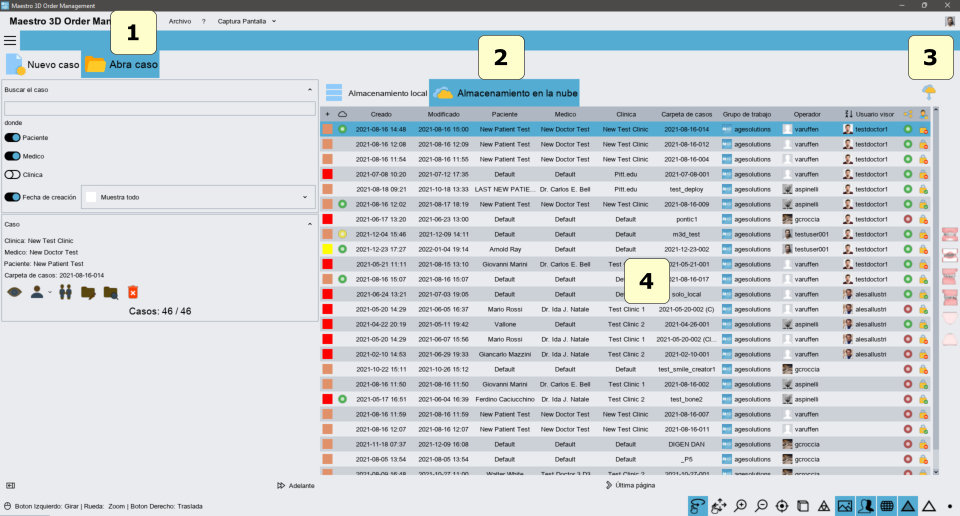960x516 pixels.
Task: Click the yellow color marker of Arnold Ray row
Action: (328, 249)
